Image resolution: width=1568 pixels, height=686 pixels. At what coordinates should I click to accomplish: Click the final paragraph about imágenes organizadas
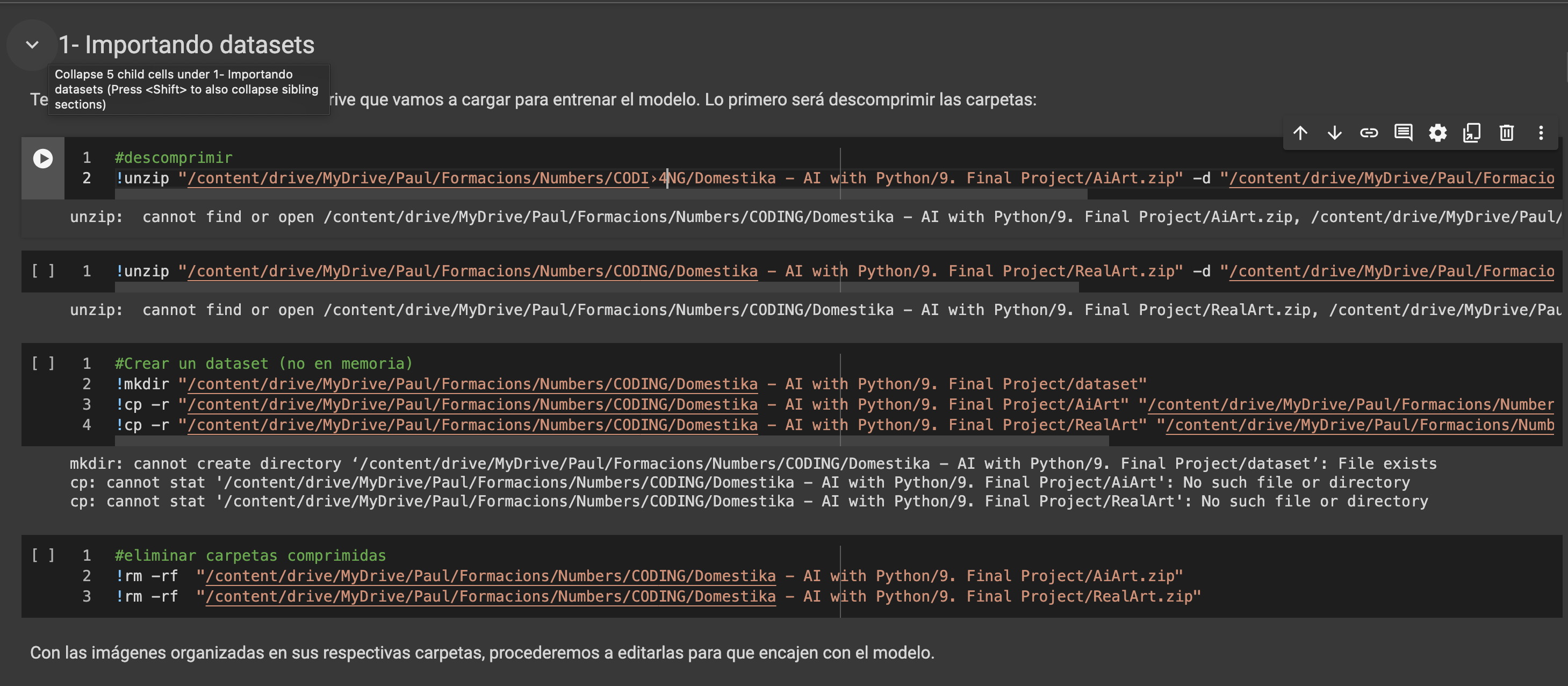[x=481, y=653]
